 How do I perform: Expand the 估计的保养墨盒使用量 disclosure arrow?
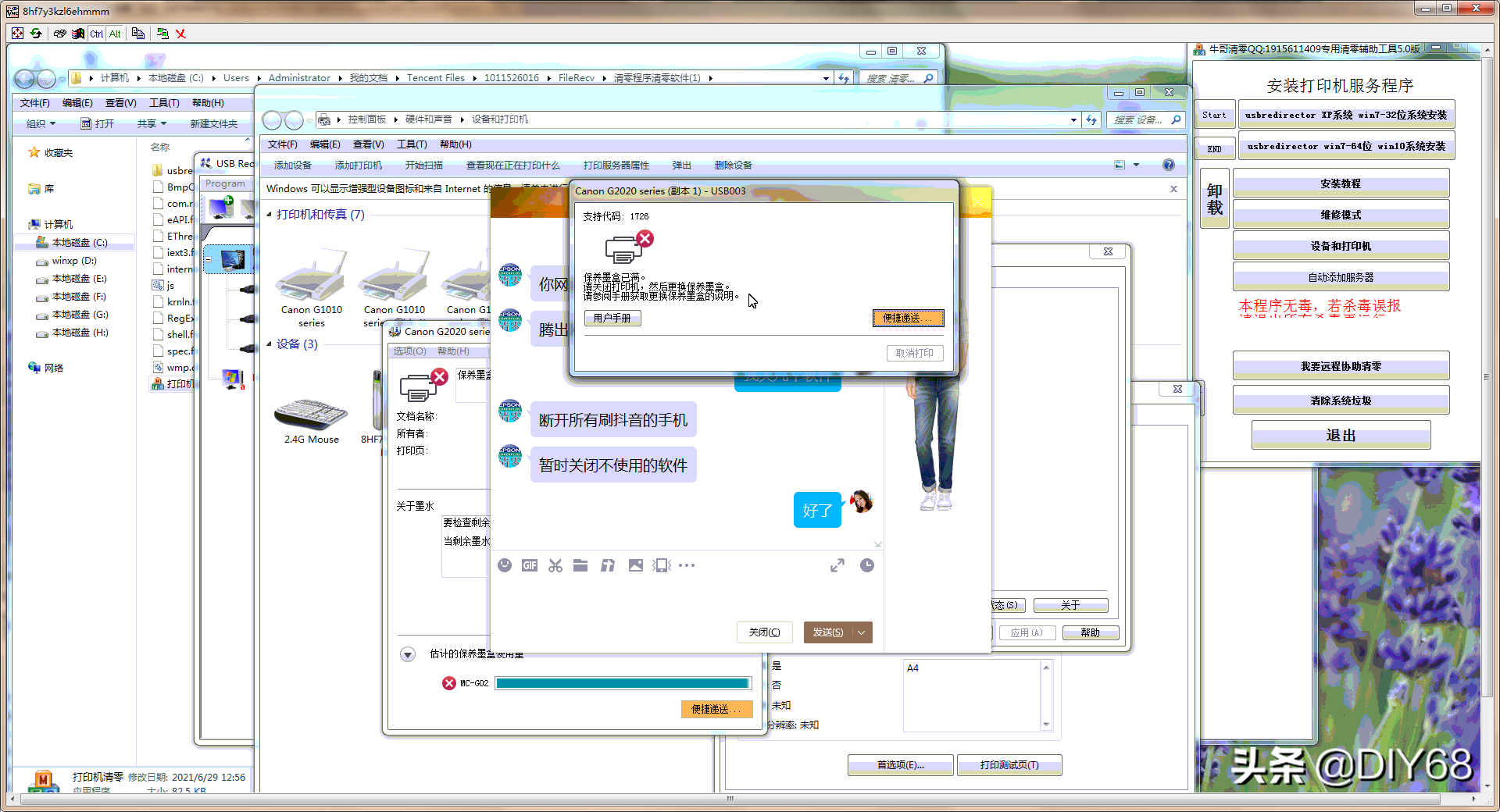coord(408,654)
